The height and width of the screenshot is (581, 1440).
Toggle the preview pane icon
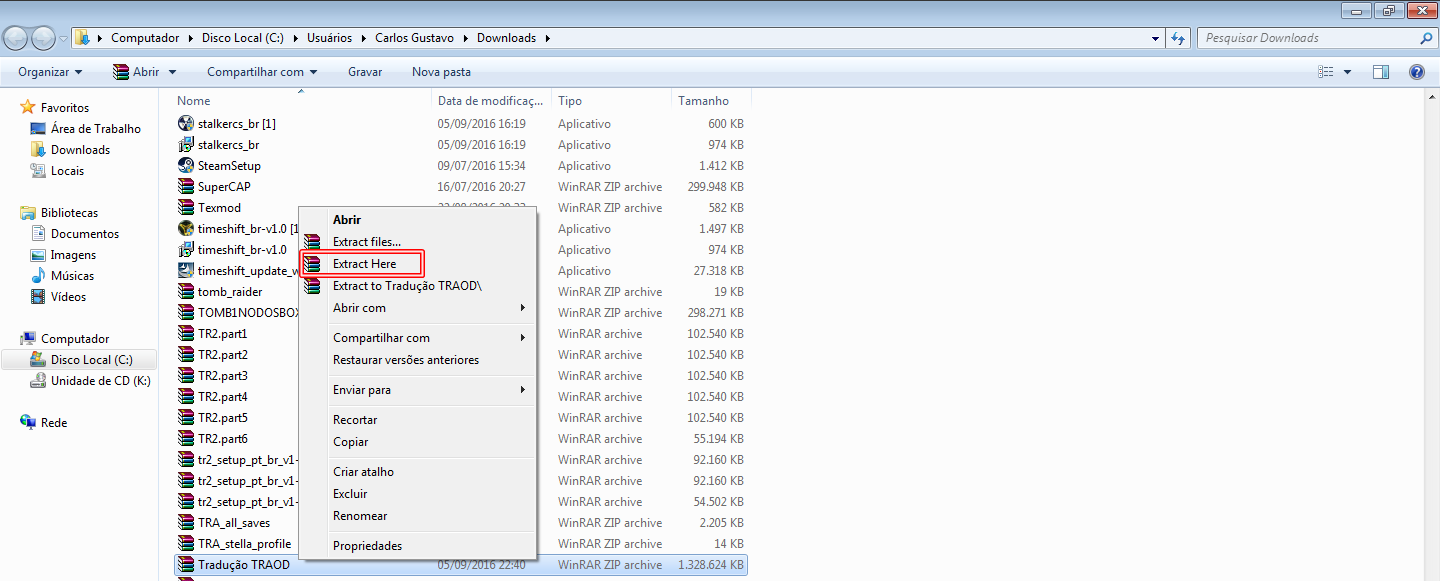pyautogui.click(x=1381, y=72)
